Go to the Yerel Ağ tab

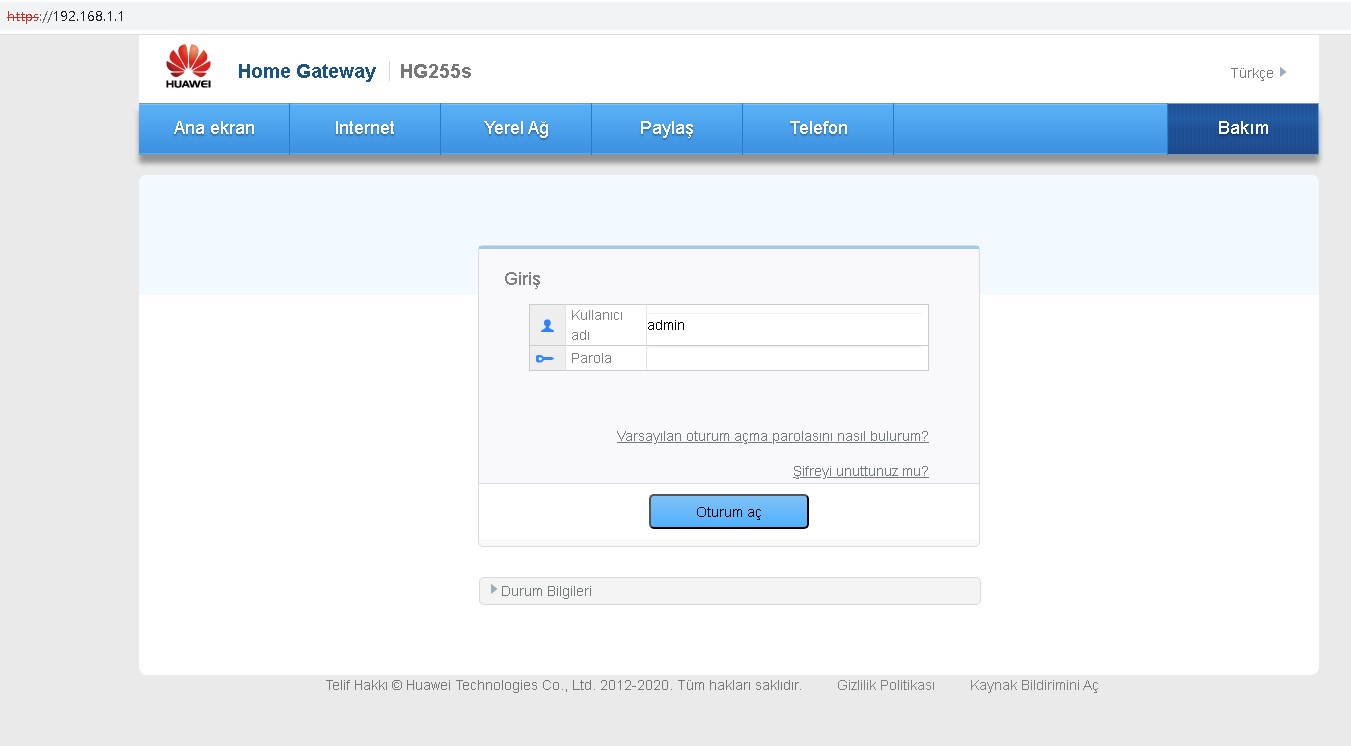click(516, 129)
